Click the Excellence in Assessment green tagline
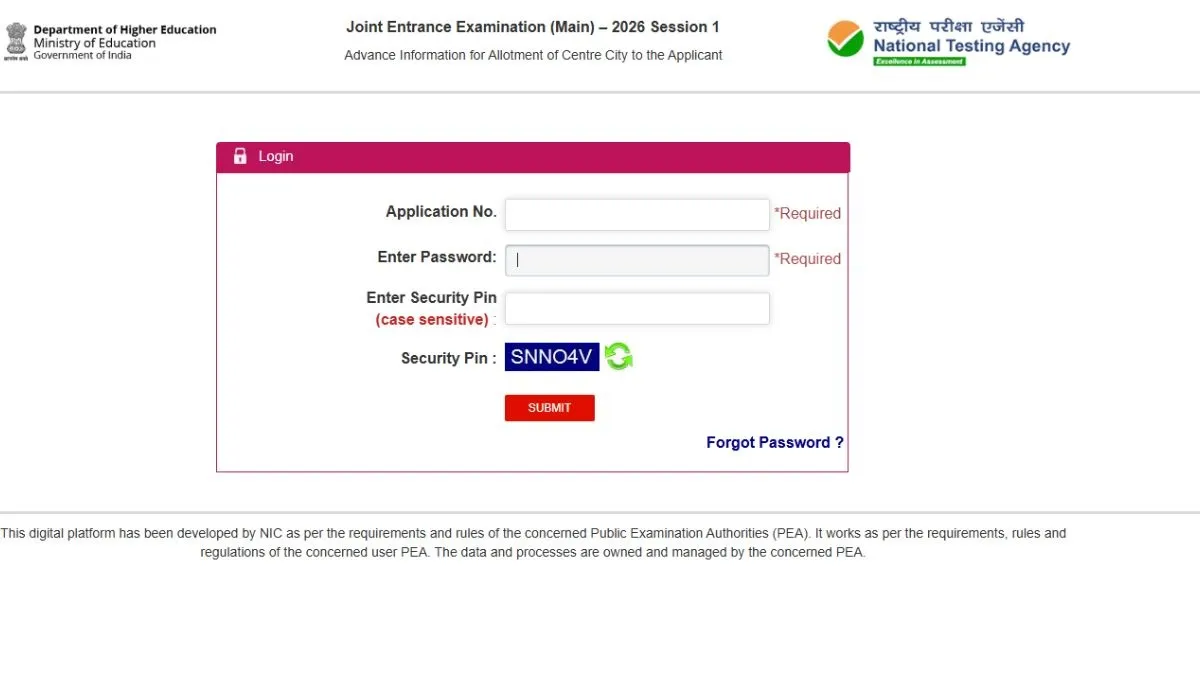This screenshot has height=675, width=1200. [919, 62]
